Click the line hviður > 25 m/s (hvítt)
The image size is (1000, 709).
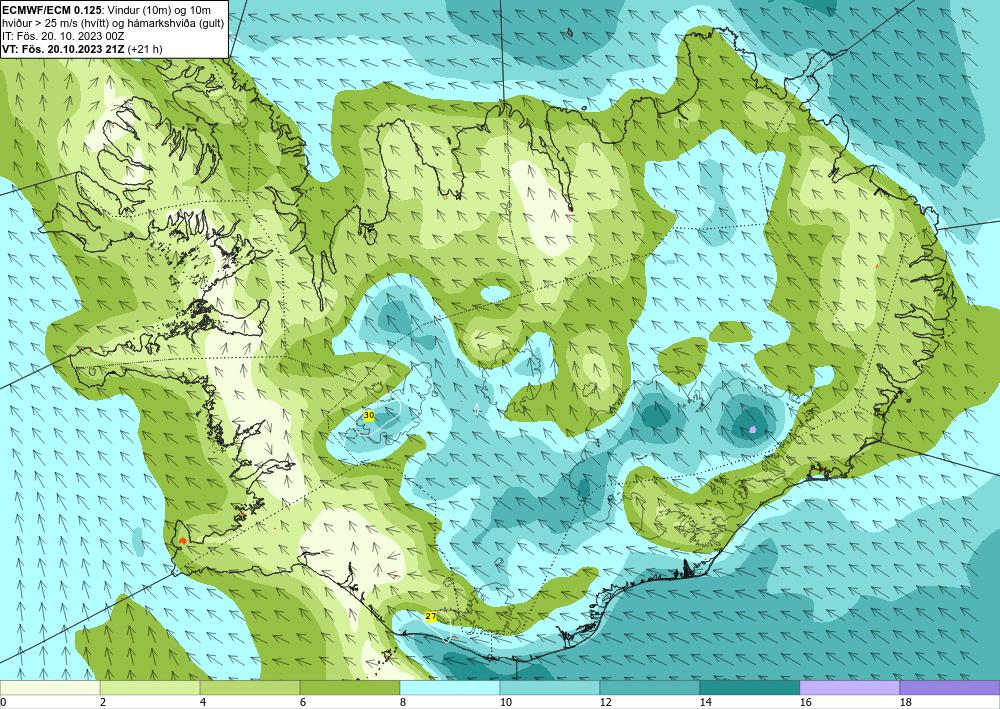coord(113,23)
